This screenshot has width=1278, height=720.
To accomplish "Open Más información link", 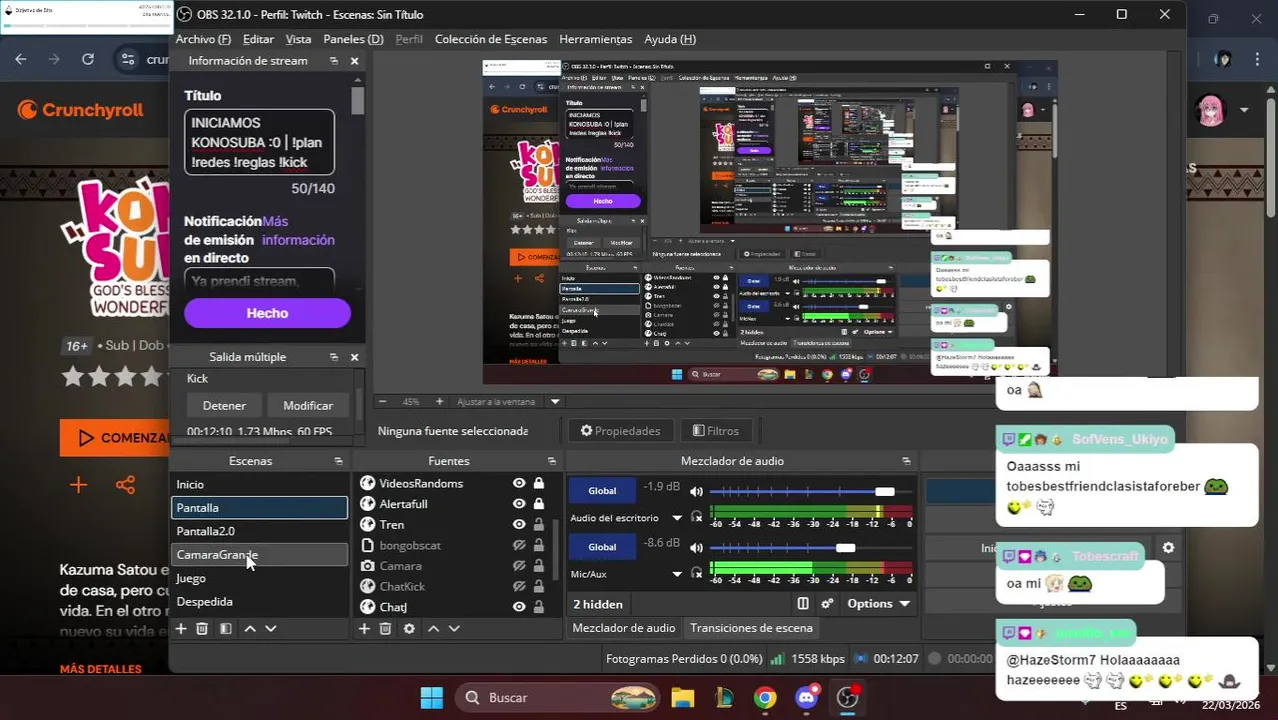I will click(x=298, y=231).
